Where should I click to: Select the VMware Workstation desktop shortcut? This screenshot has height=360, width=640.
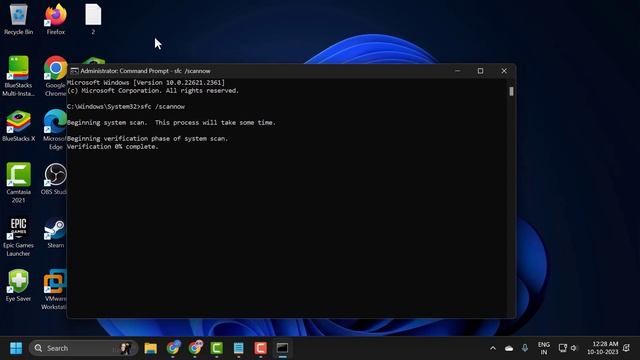click(x=54, y=289)
